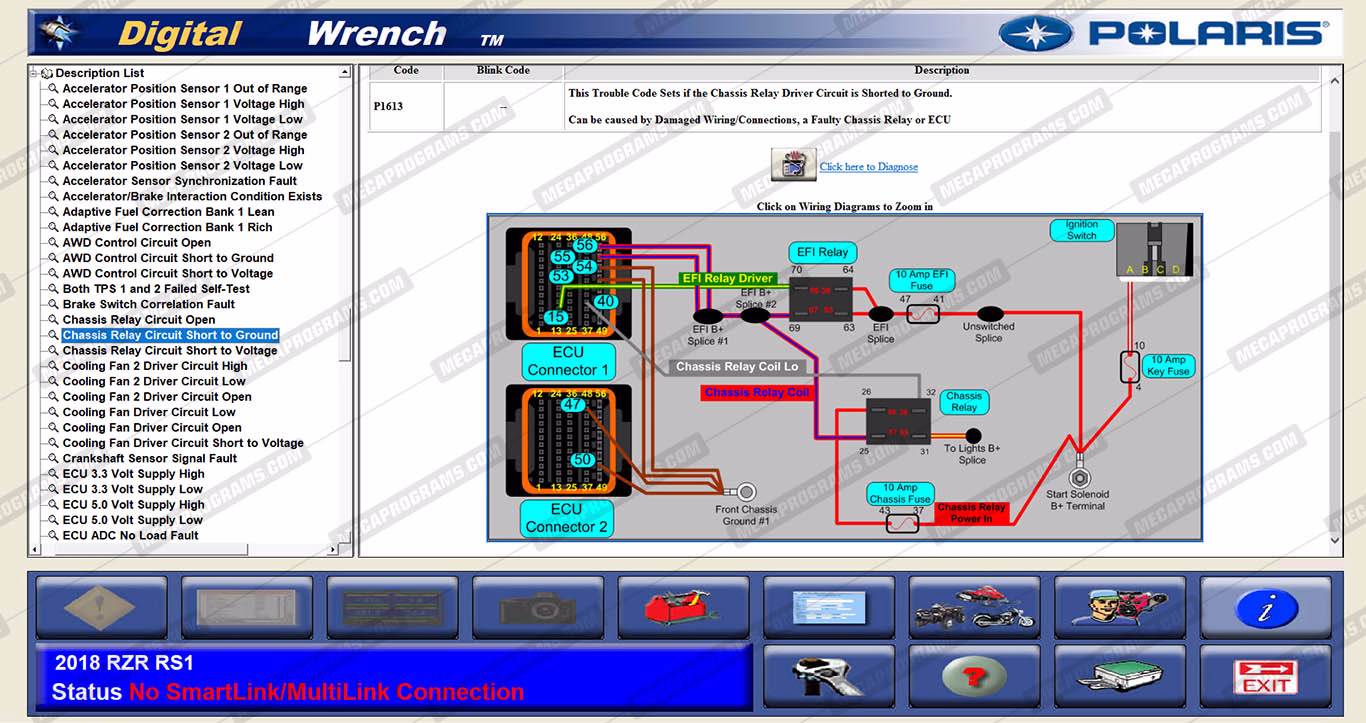Screen dimensions: 1366x723
Task: Select Crankshaft Sensor Signal Fault
Action: pyautogui.click(x=150, y=458)
